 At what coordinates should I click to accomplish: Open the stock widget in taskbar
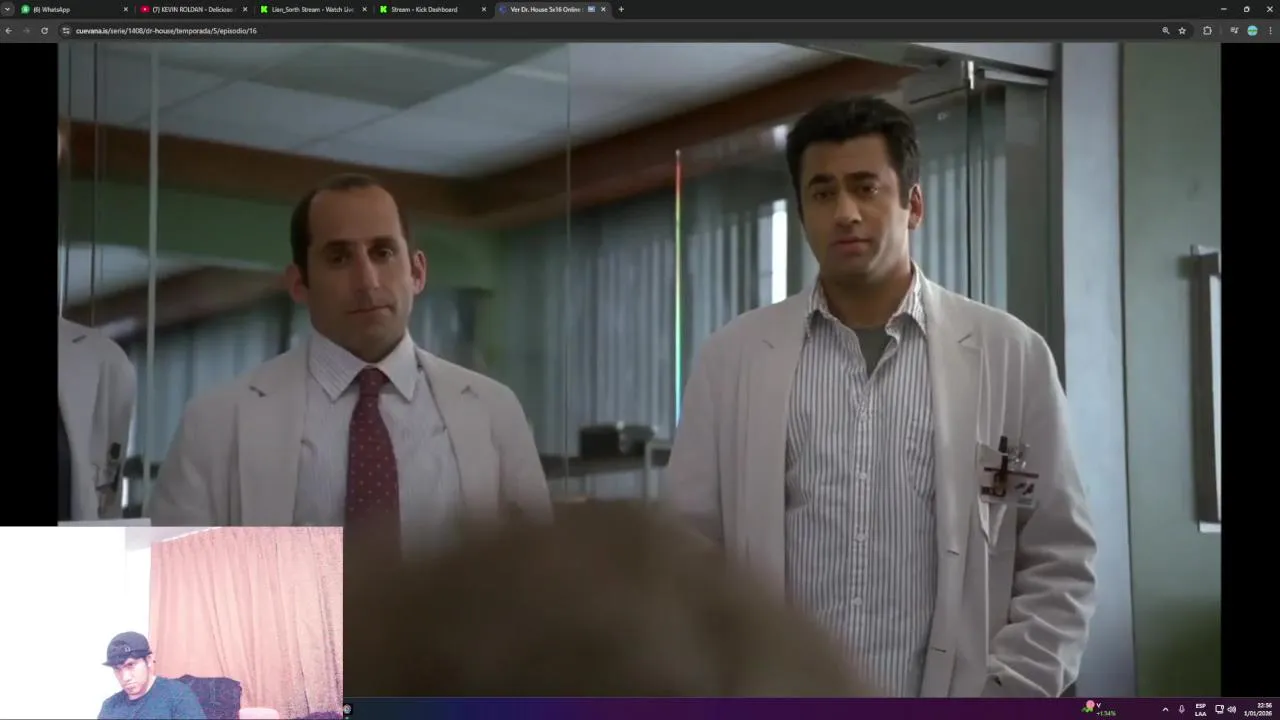(x=1100, y=709)
